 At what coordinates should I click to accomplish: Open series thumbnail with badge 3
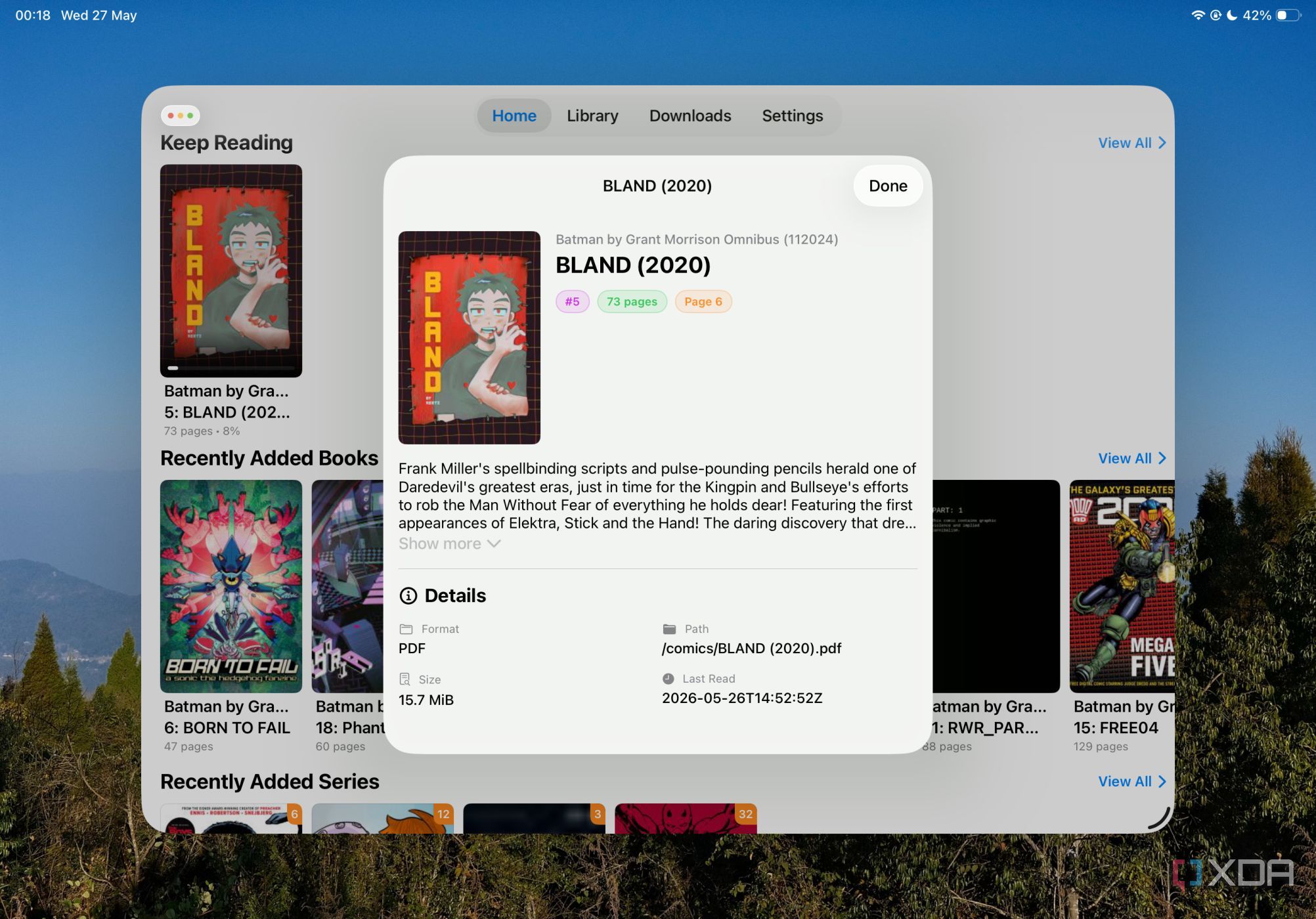point(534,819)
